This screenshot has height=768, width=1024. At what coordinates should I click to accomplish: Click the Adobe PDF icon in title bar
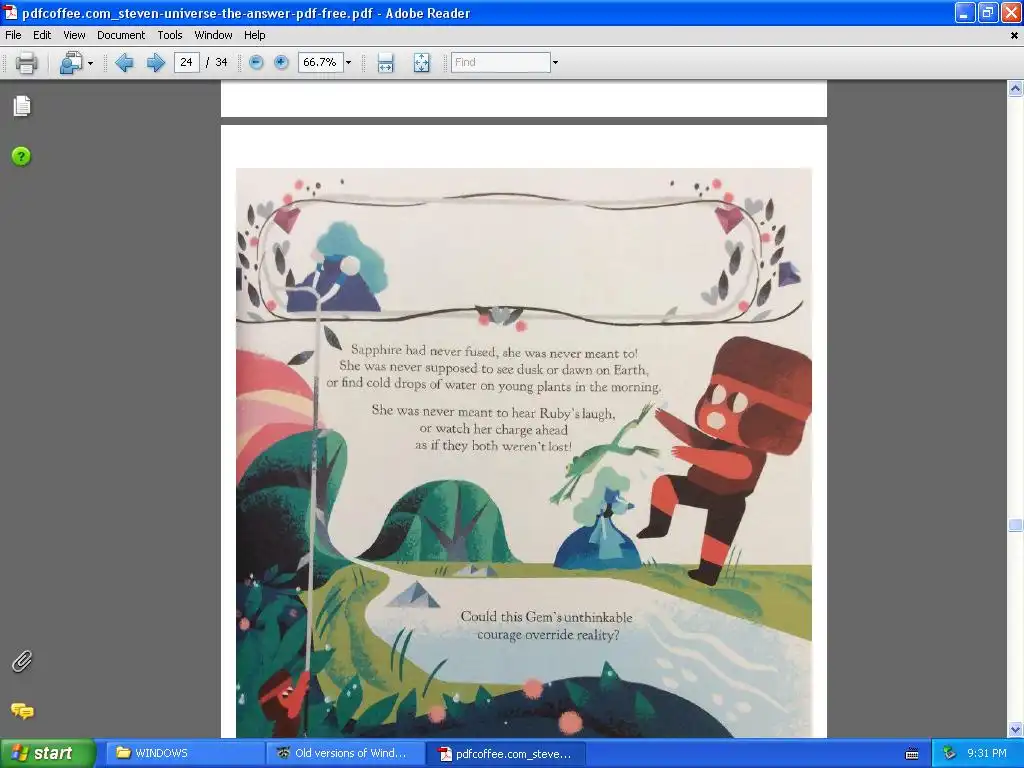(x=10, y=12)
